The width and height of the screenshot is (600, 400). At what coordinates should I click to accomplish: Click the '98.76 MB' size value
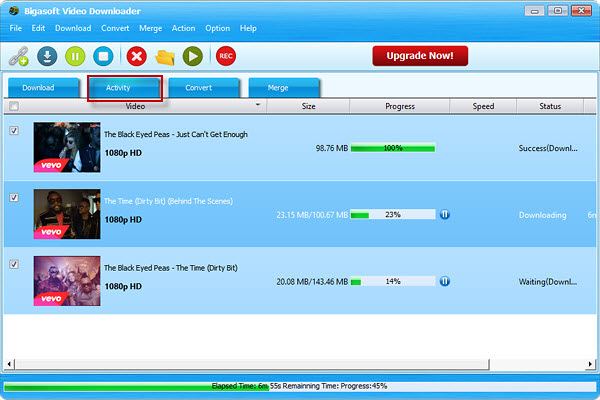pyautogui.click(x=332, y=148)
